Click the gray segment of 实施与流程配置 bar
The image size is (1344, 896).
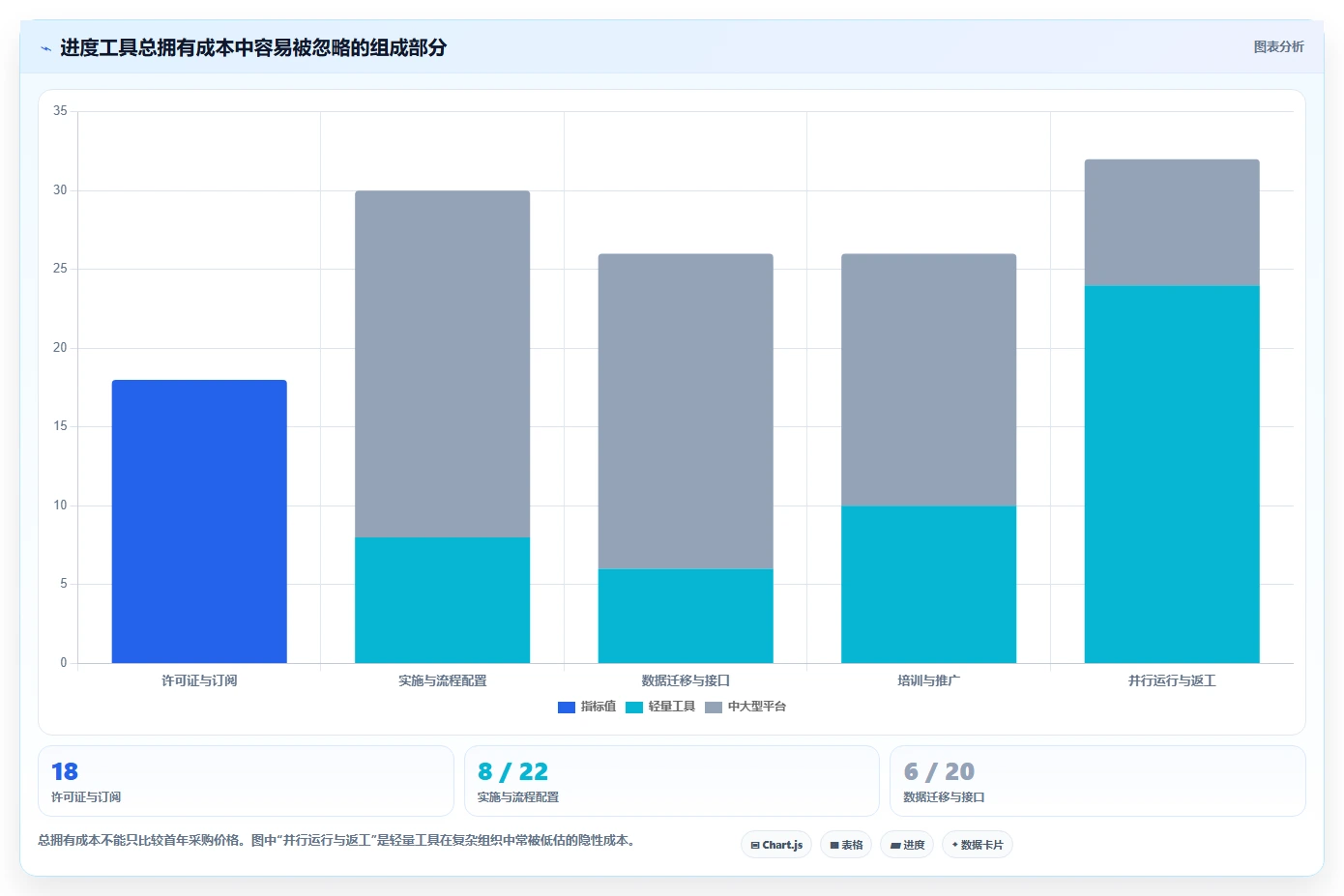[x=442, y=364]
